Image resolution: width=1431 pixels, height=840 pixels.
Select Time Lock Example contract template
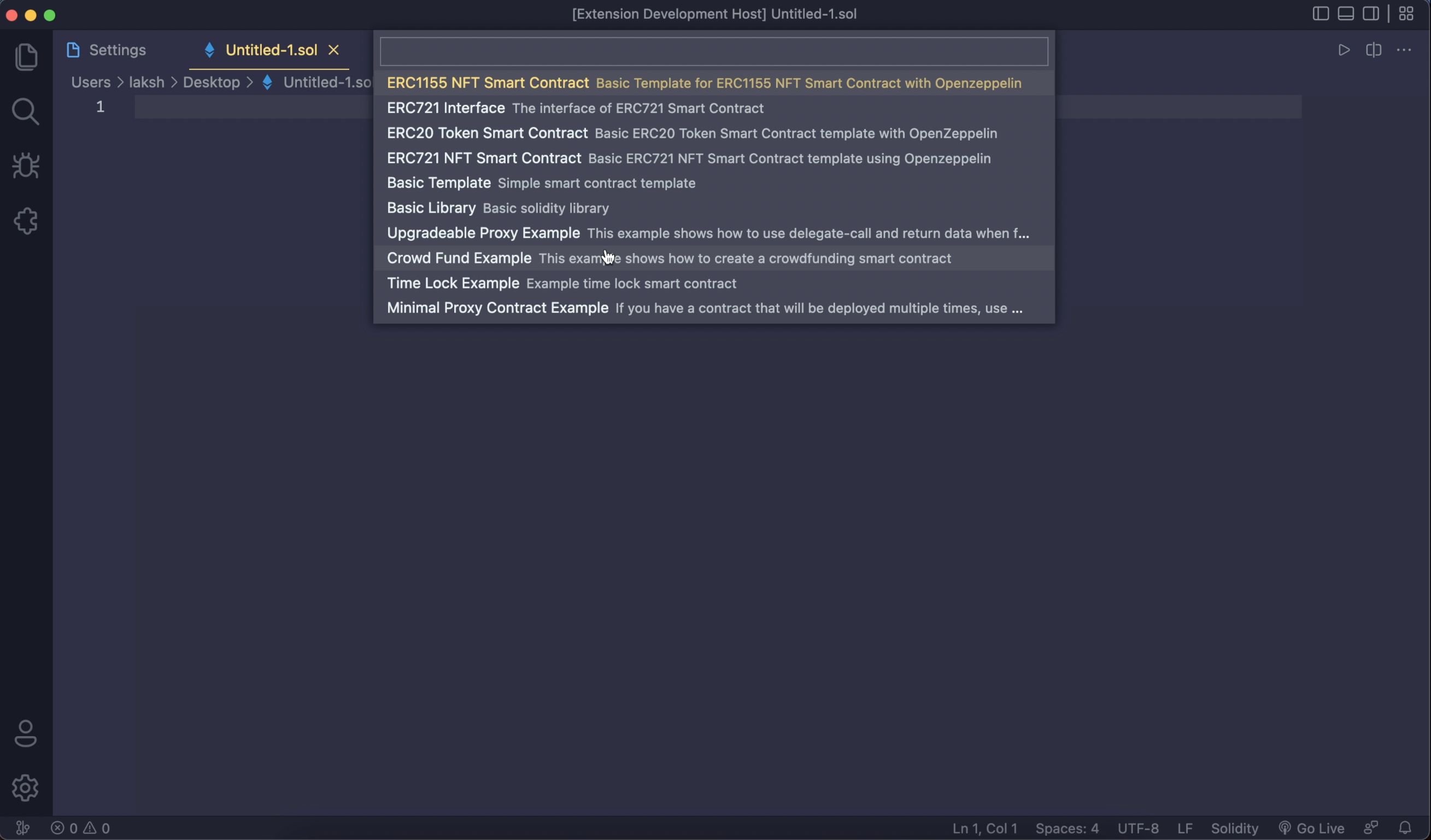tap(453, 282)
